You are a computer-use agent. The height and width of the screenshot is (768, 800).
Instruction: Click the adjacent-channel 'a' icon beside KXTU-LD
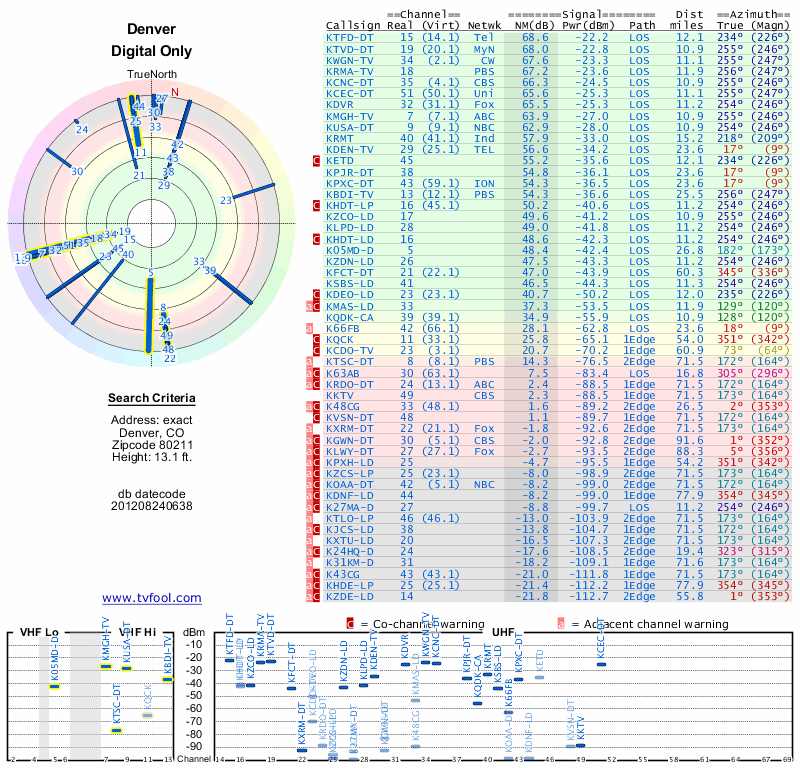[x=309, y=540]
